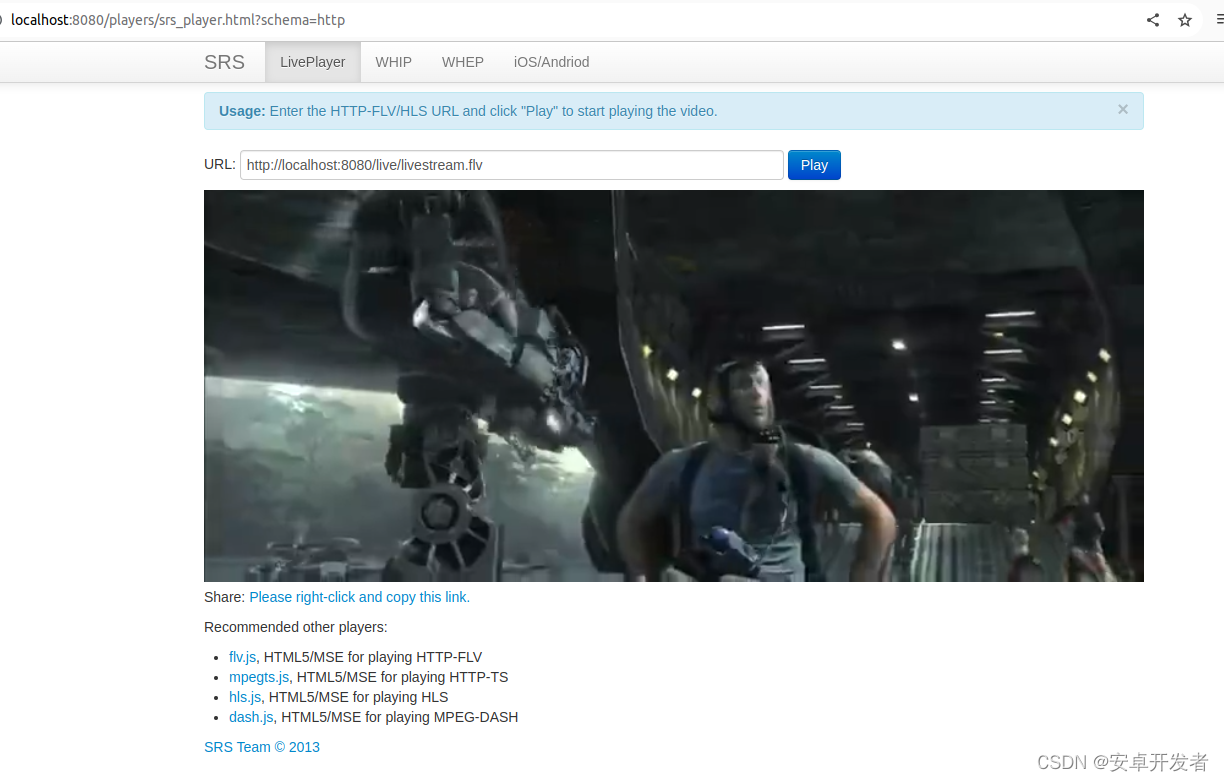This screenshot has height=781, width=1224.
Task: Open the WHIP tab
Action: pos(394,62)
